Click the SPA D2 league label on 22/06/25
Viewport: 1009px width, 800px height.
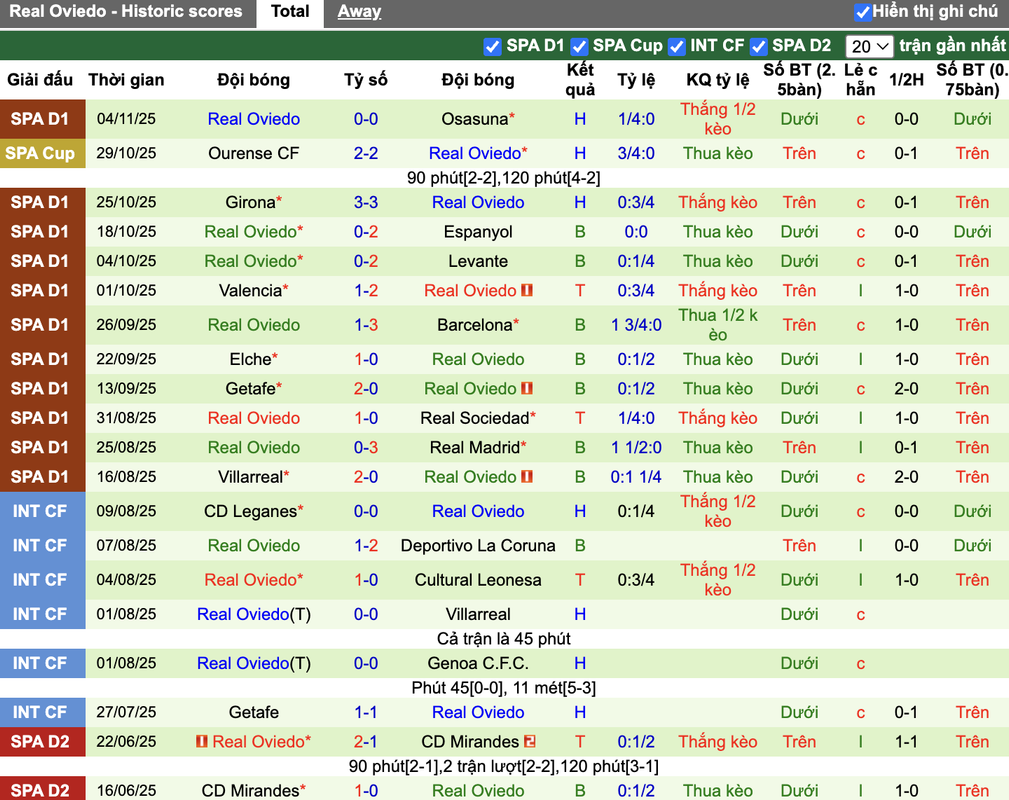pos(40,741)
